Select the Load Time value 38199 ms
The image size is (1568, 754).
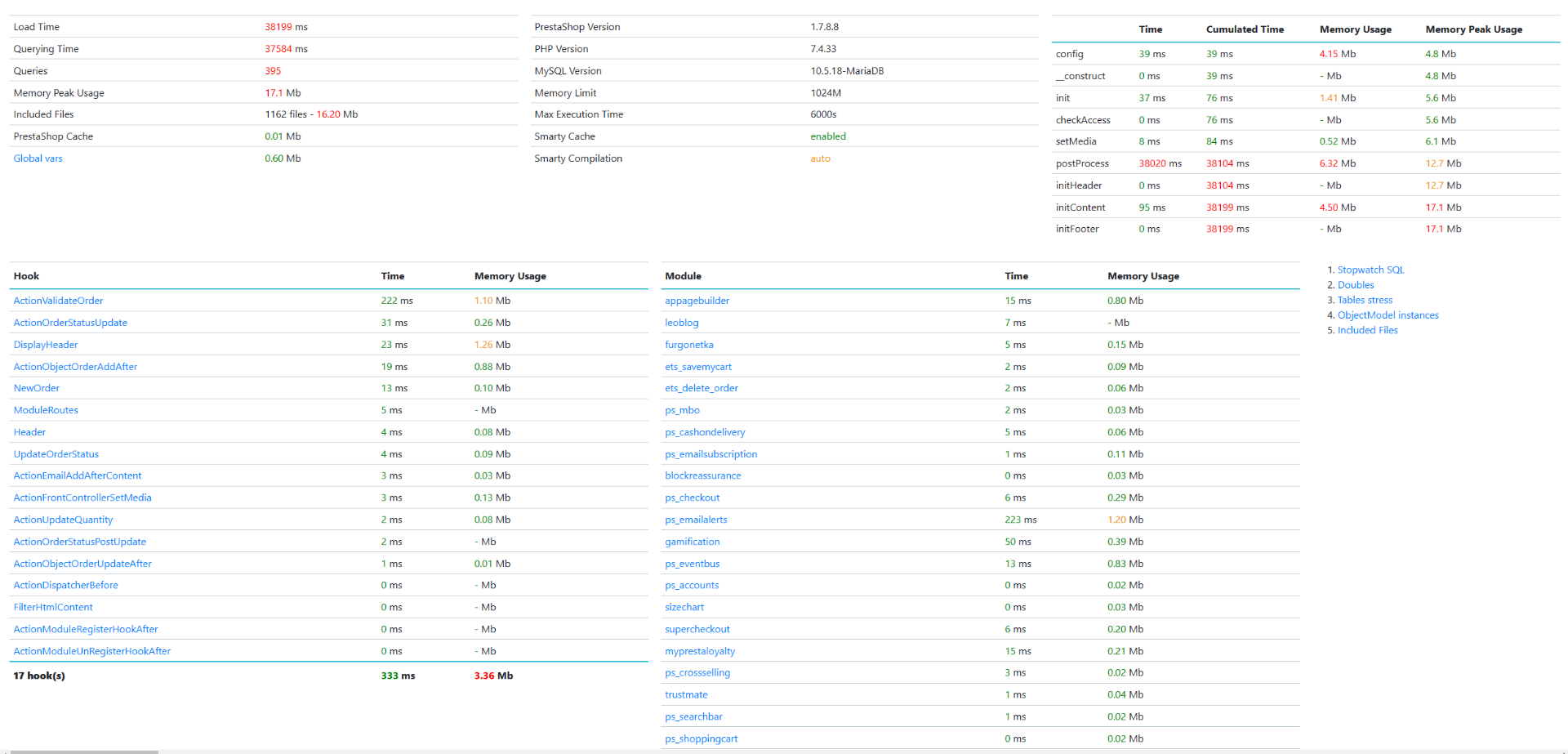coord(286,27)
